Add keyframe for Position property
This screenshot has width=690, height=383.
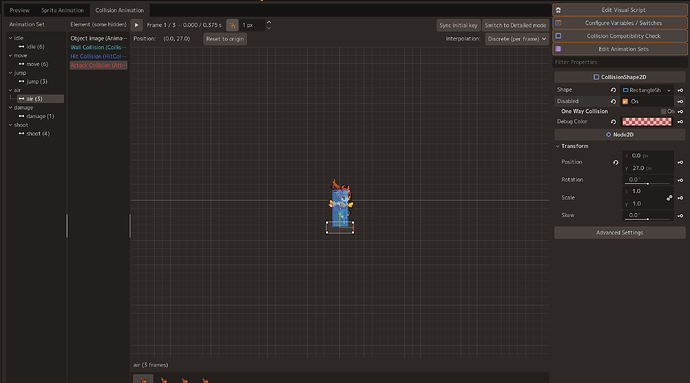tap(680, 162)
